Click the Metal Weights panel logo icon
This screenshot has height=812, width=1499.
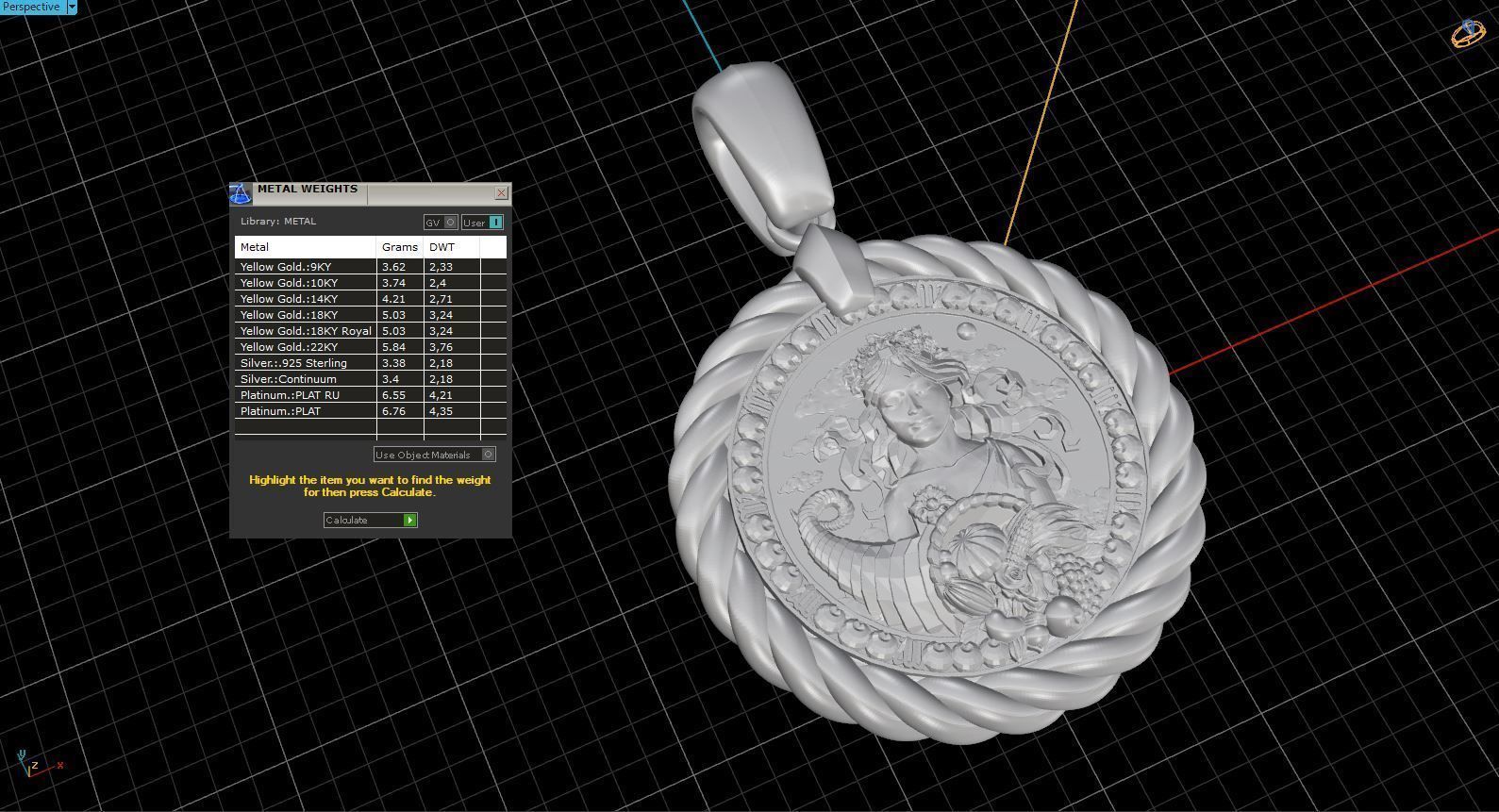pyautogui.click(x=242, y=194)
